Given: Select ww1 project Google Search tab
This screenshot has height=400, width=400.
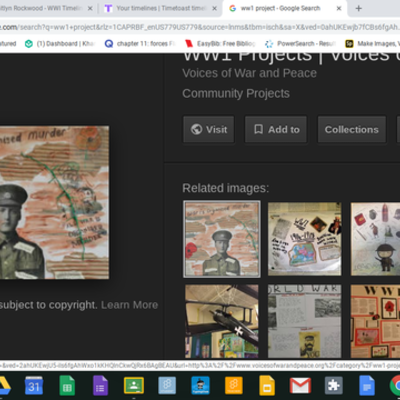Looking at the screenshot, I should pos(280,8).
